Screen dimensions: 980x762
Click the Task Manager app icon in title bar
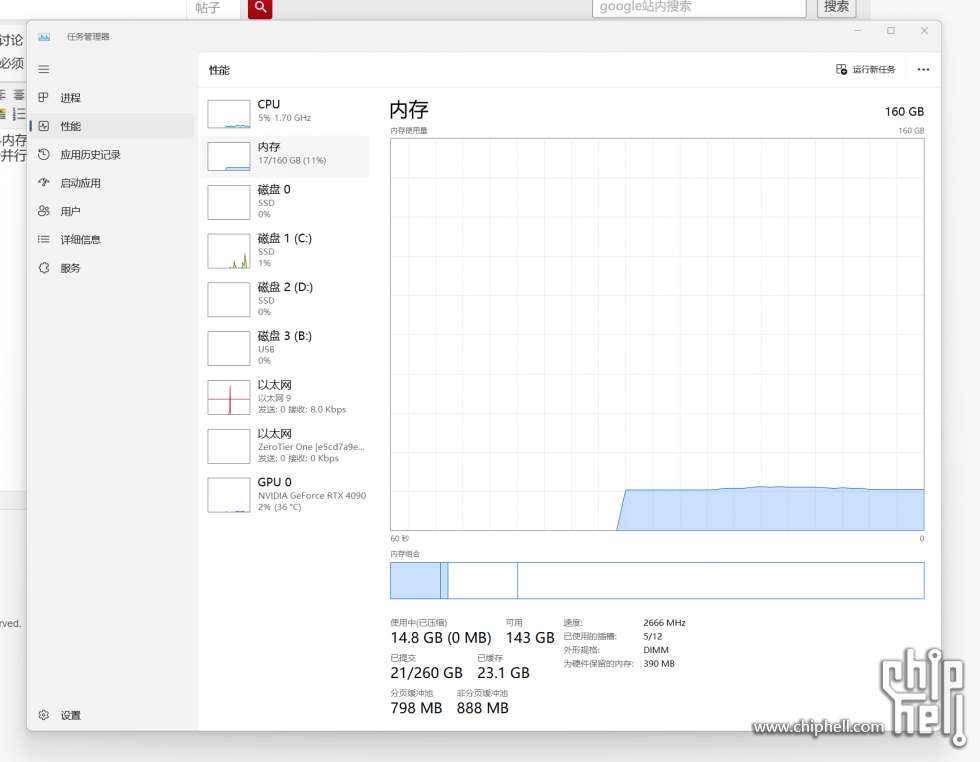pos(44,37)
